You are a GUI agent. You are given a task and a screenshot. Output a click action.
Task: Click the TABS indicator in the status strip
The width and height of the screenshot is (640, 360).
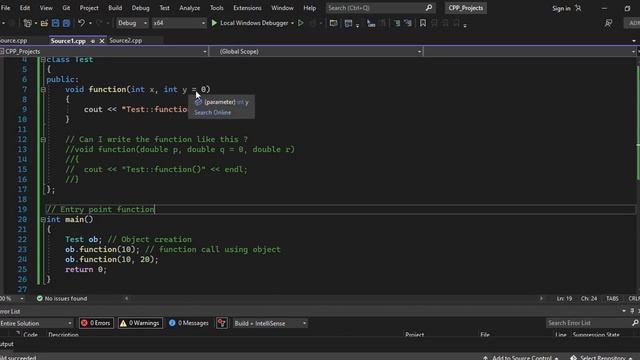[612, 298]
